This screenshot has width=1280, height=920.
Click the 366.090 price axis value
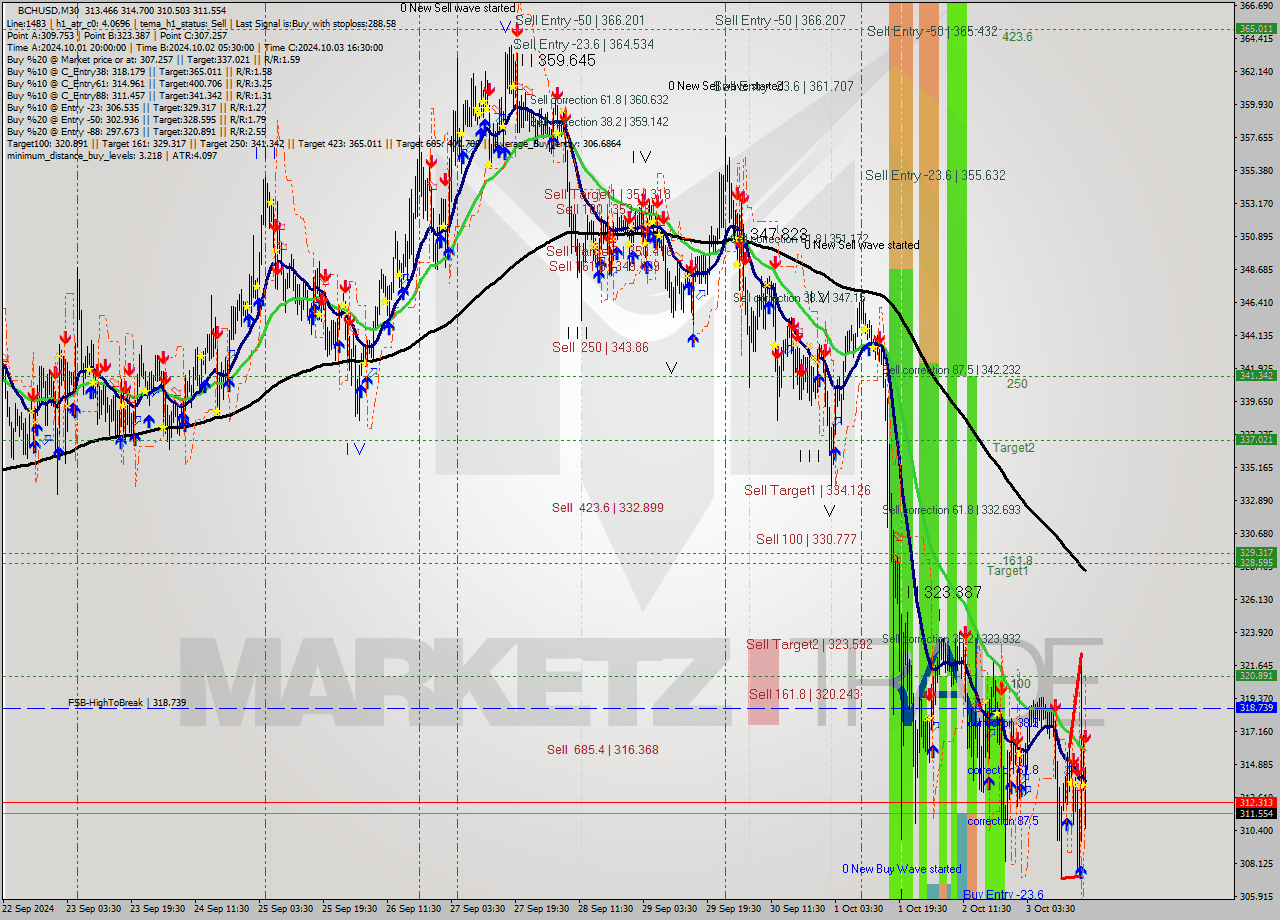point(1257,5)
